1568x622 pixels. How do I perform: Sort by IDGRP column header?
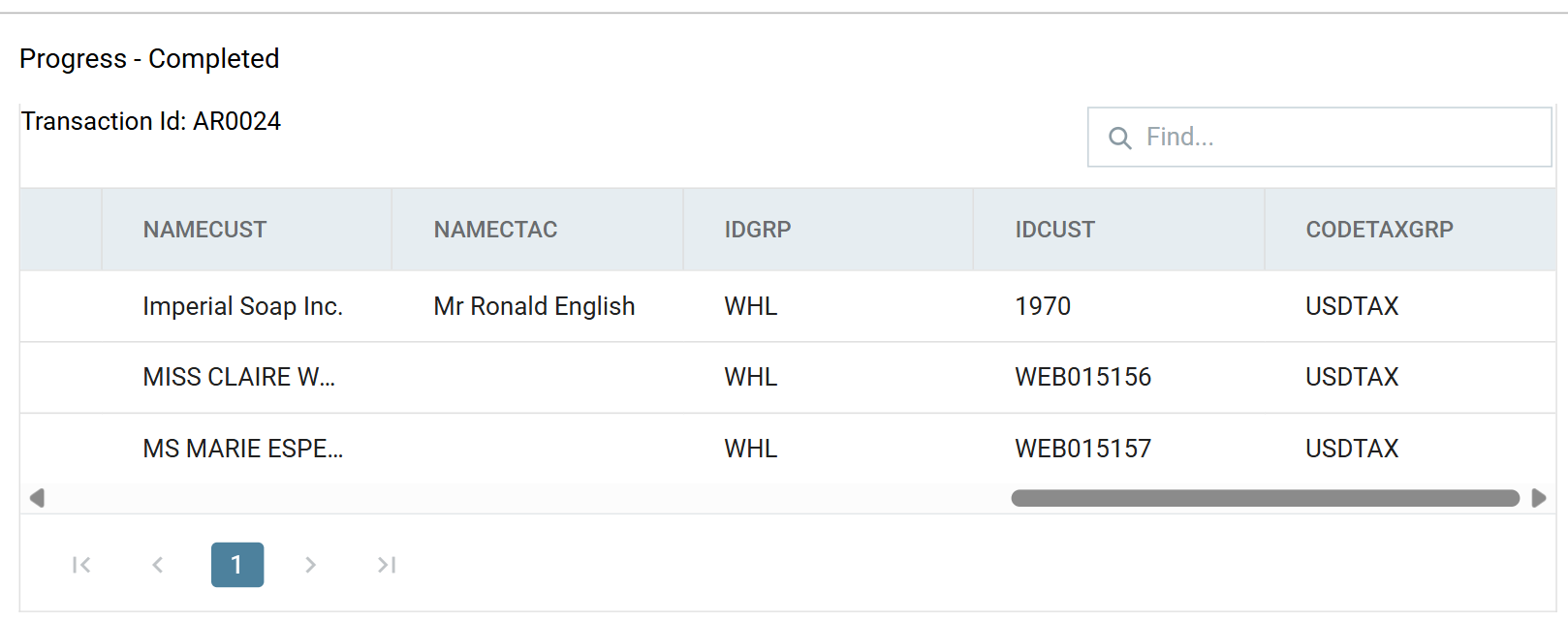point(758,230)
